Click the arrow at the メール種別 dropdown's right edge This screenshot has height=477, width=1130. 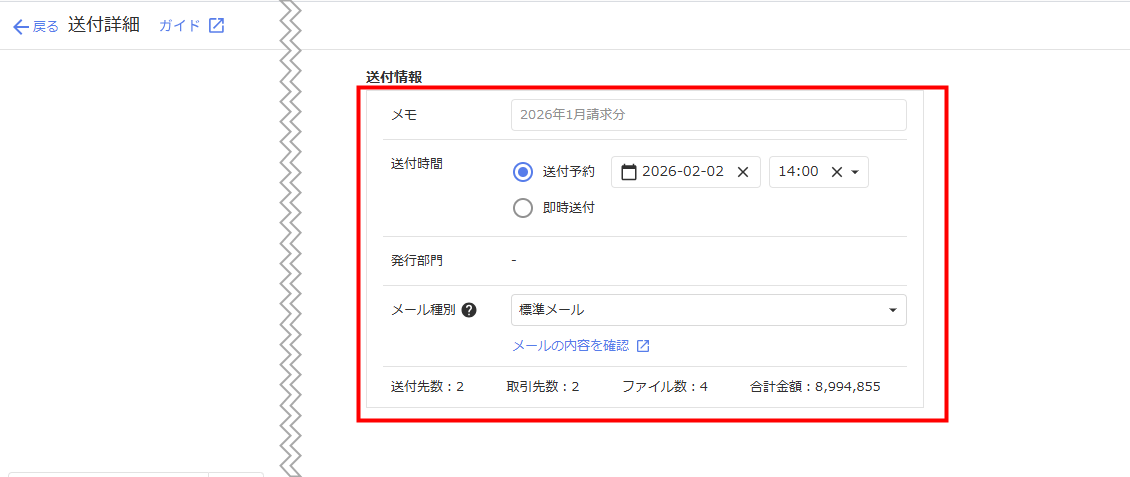[892, 310]
